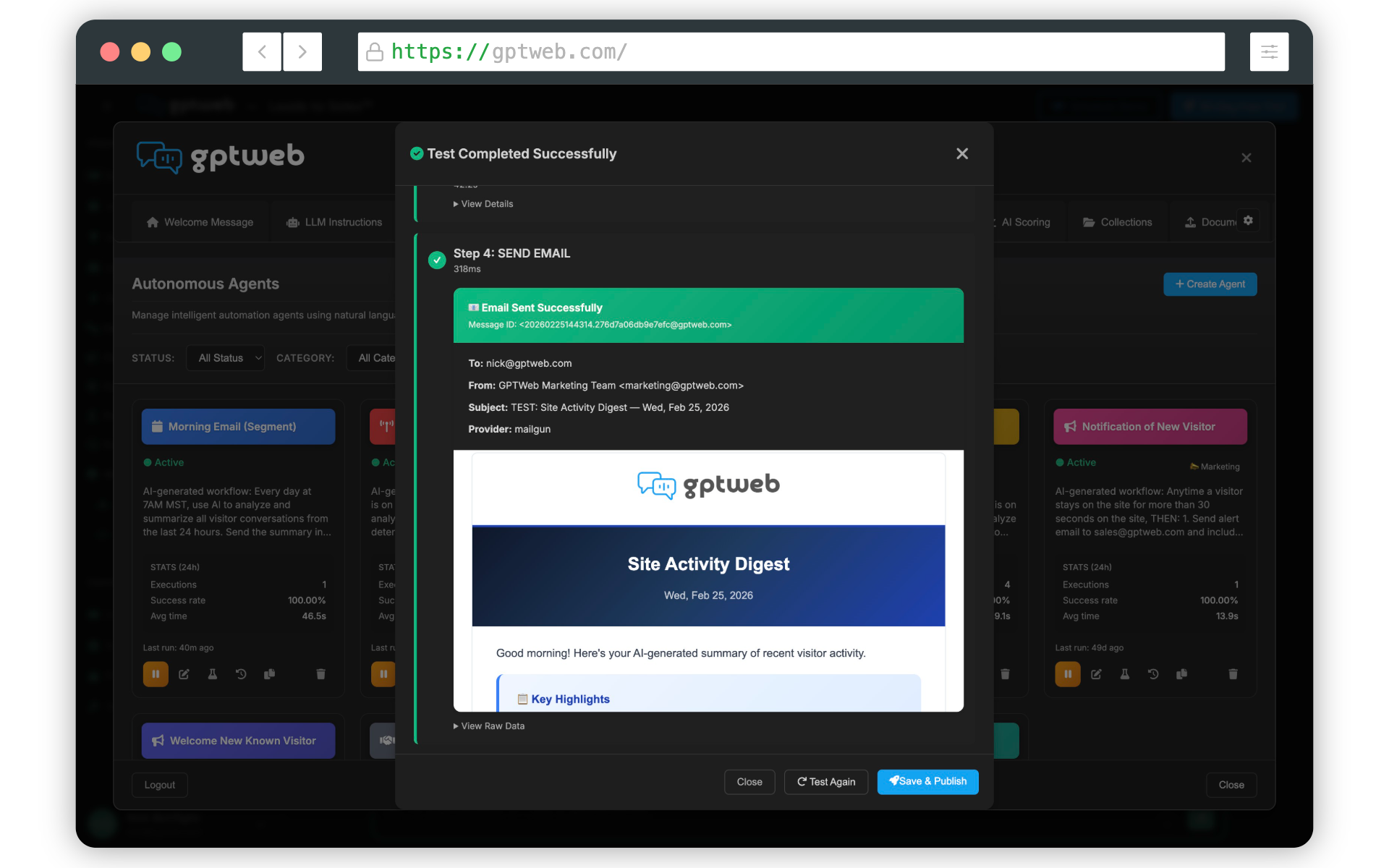1389x868 pixels.
Task: Go forward with the browser forward arrow
Action: click(x=302, y=51)
